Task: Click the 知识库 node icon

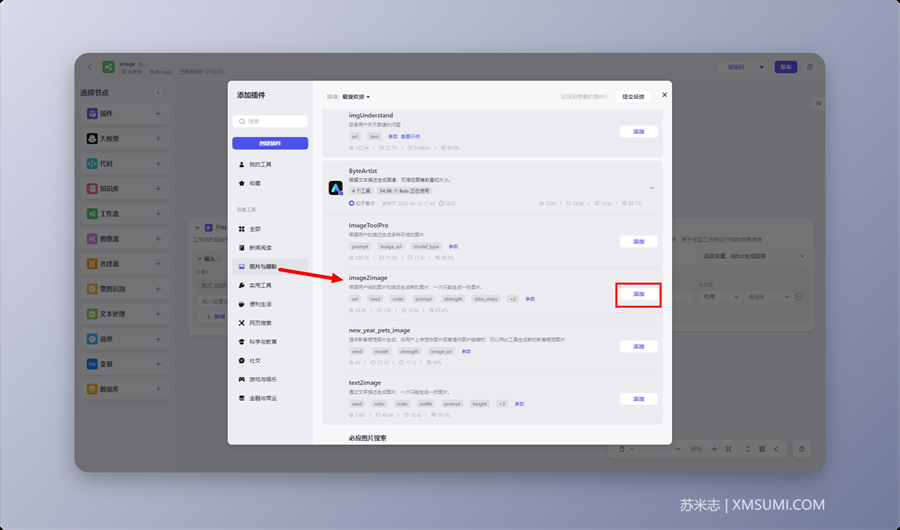Action: click(92, 189)
